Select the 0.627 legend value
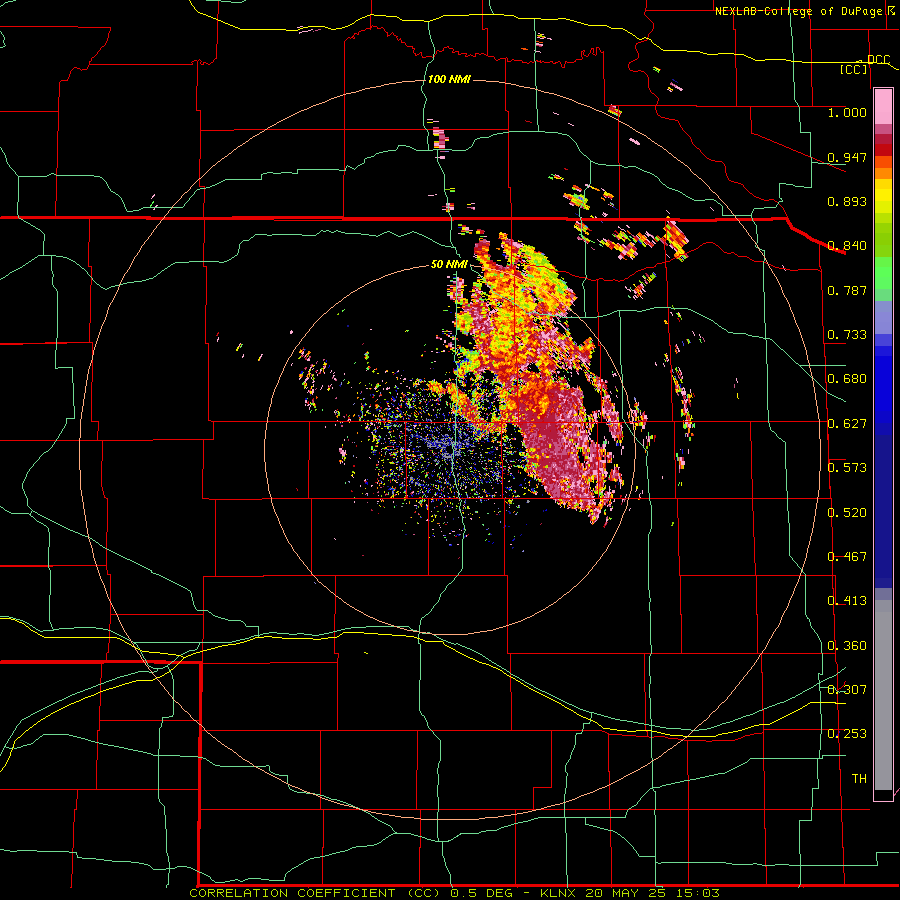 pyautogui.click(x=847, y=424)
